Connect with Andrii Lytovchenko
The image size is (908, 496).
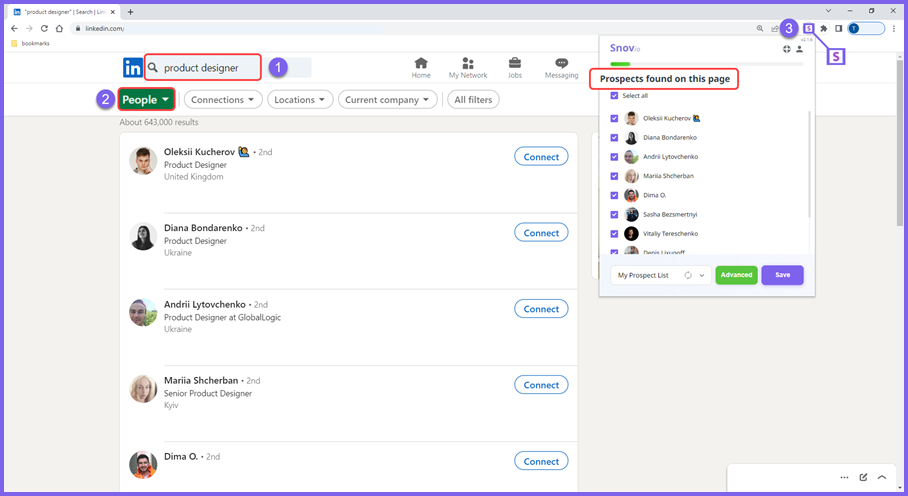coord(541,309)
